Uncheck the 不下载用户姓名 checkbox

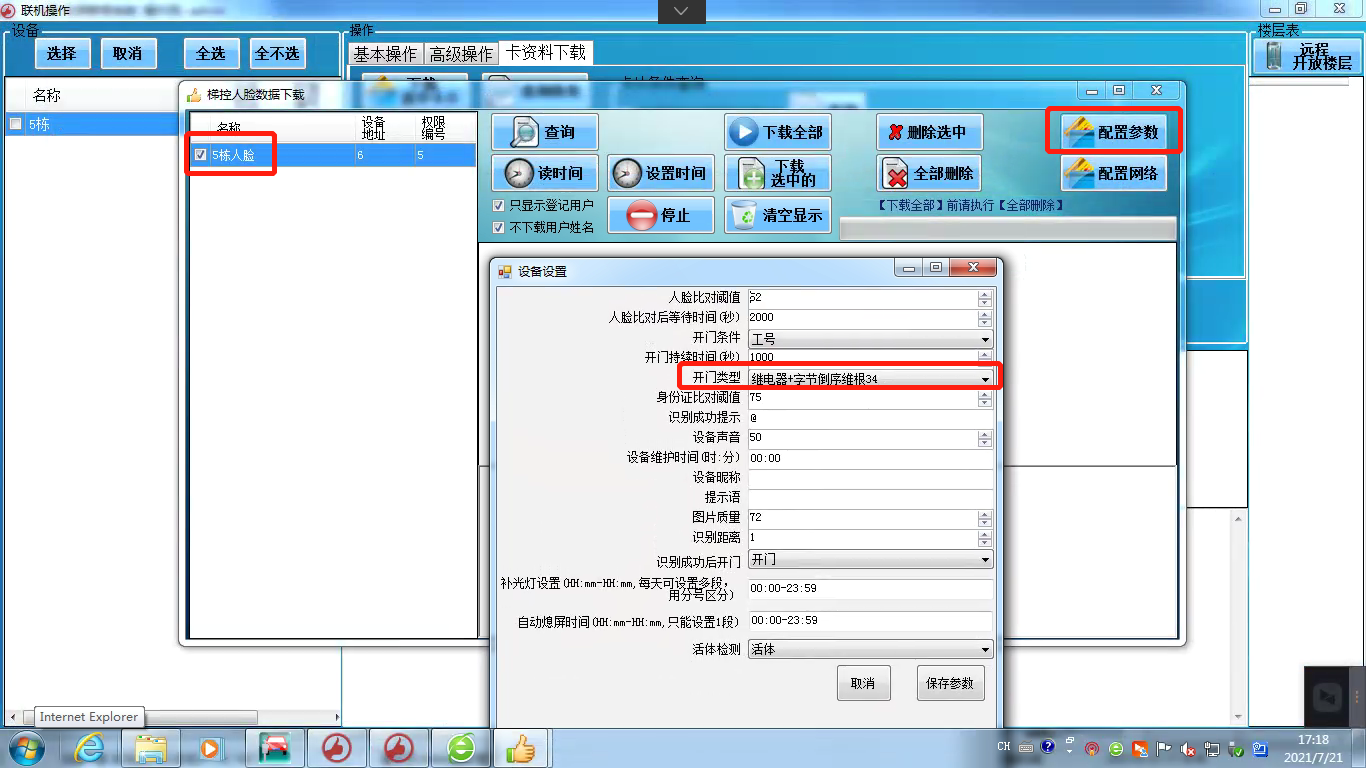click(499, 227)
